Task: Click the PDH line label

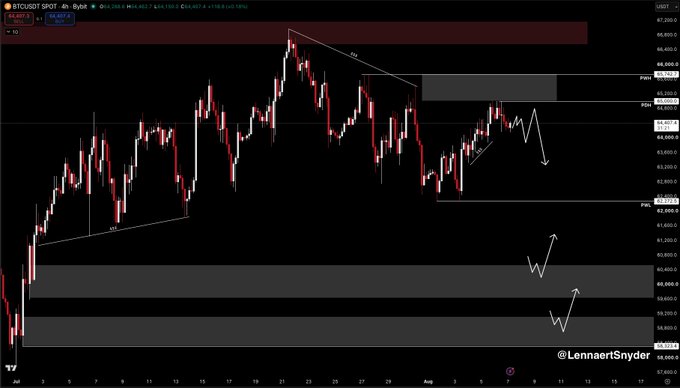Action: [x=646, y=105]
